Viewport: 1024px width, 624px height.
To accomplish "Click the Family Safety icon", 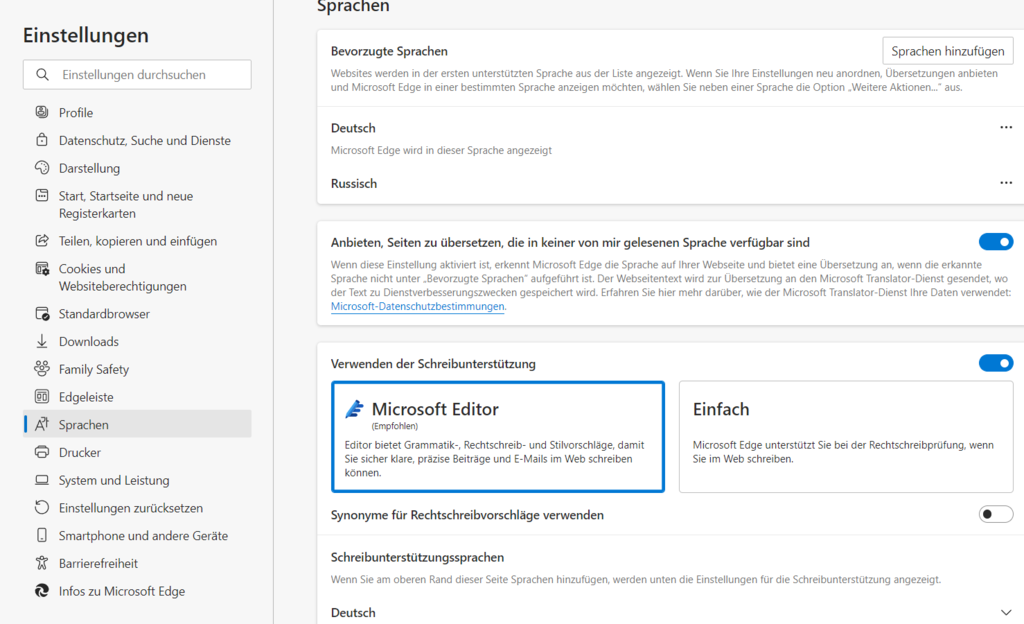I will tap(42, 369).
